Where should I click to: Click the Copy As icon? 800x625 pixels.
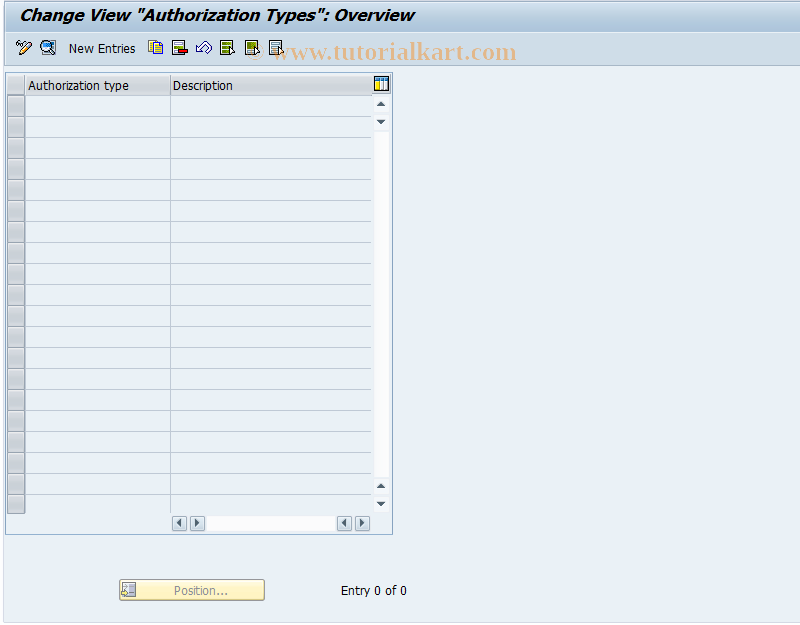(x=156, y=48)
